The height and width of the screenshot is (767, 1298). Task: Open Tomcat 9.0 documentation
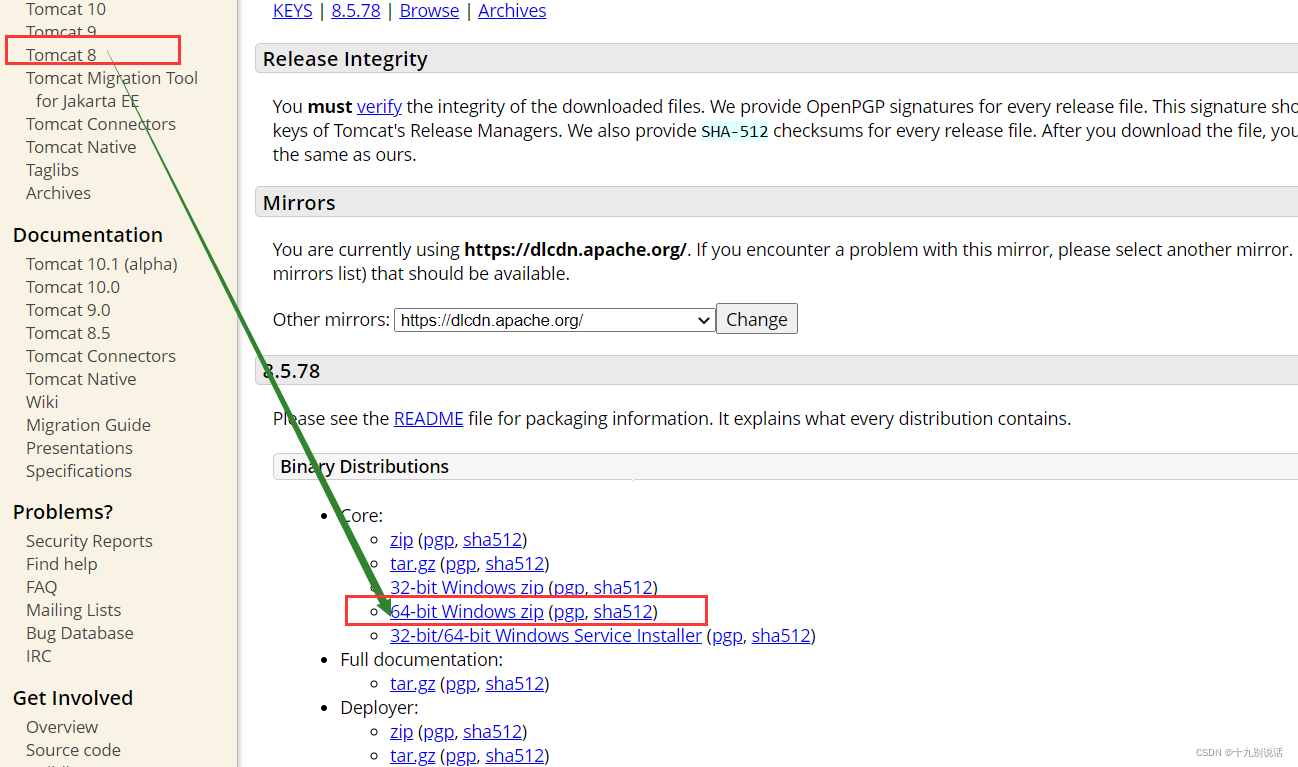coord(68,310)
